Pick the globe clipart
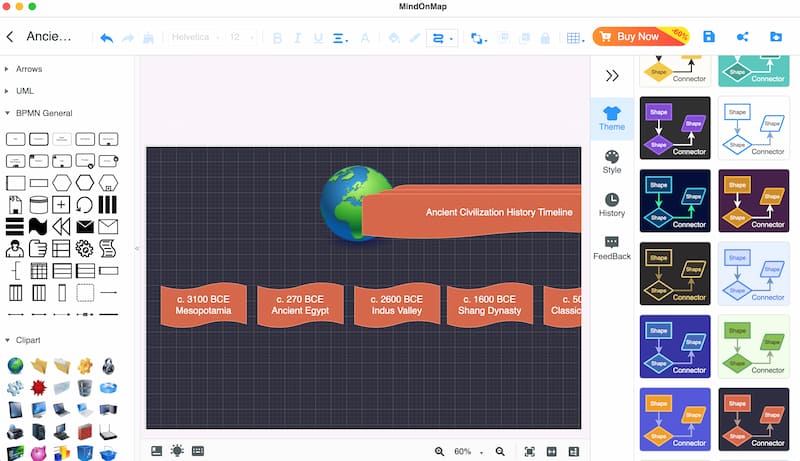 [15, 366]
